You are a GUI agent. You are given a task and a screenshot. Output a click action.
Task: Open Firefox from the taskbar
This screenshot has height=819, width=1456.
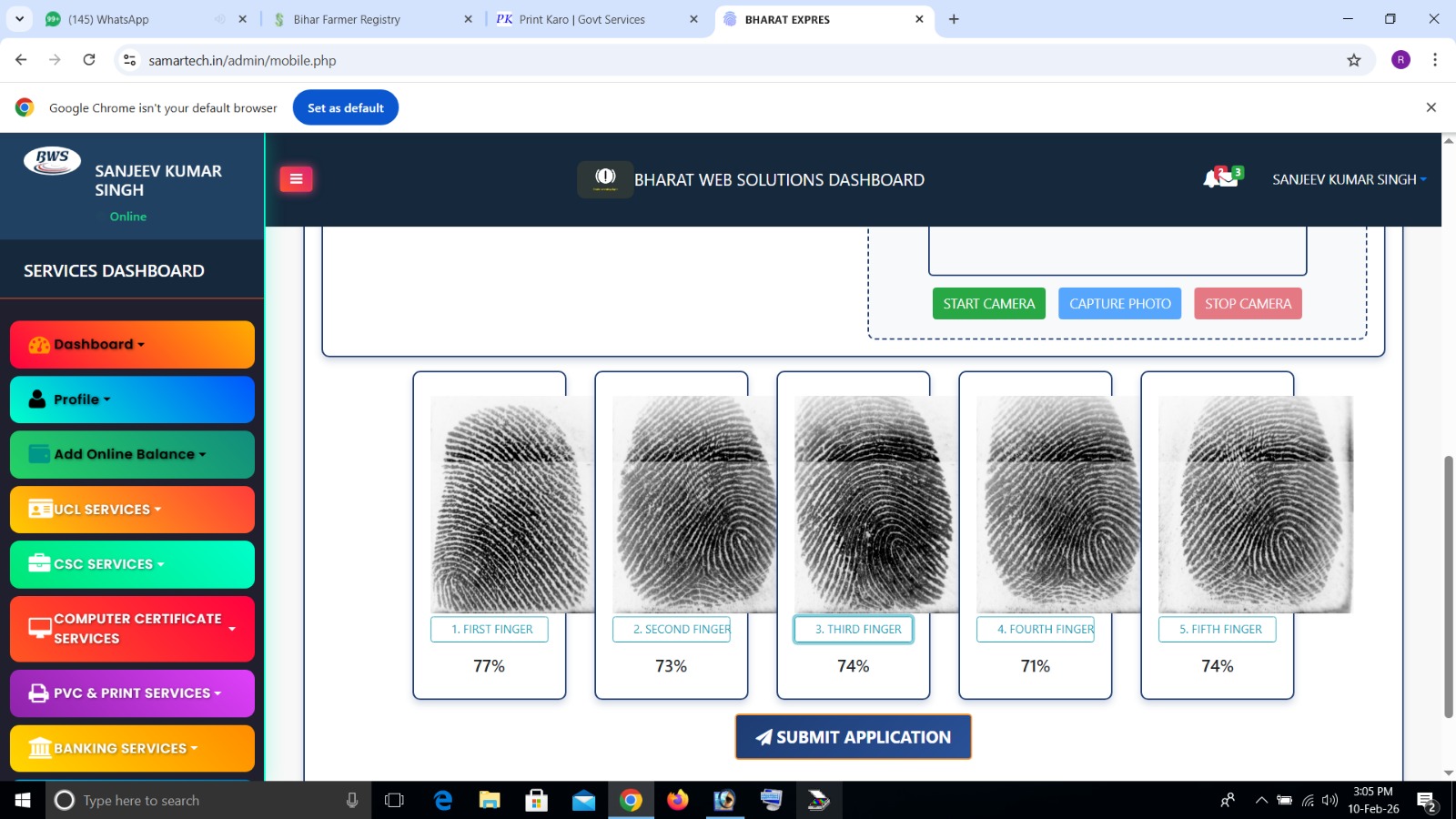pyautogui.click(x=678, y=800)
